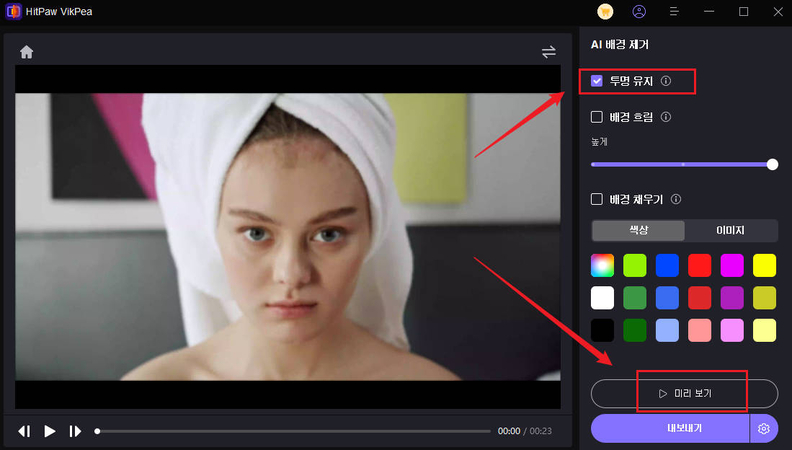Open the user account icon
Screen dimensions: 792x450
point(639,12)
